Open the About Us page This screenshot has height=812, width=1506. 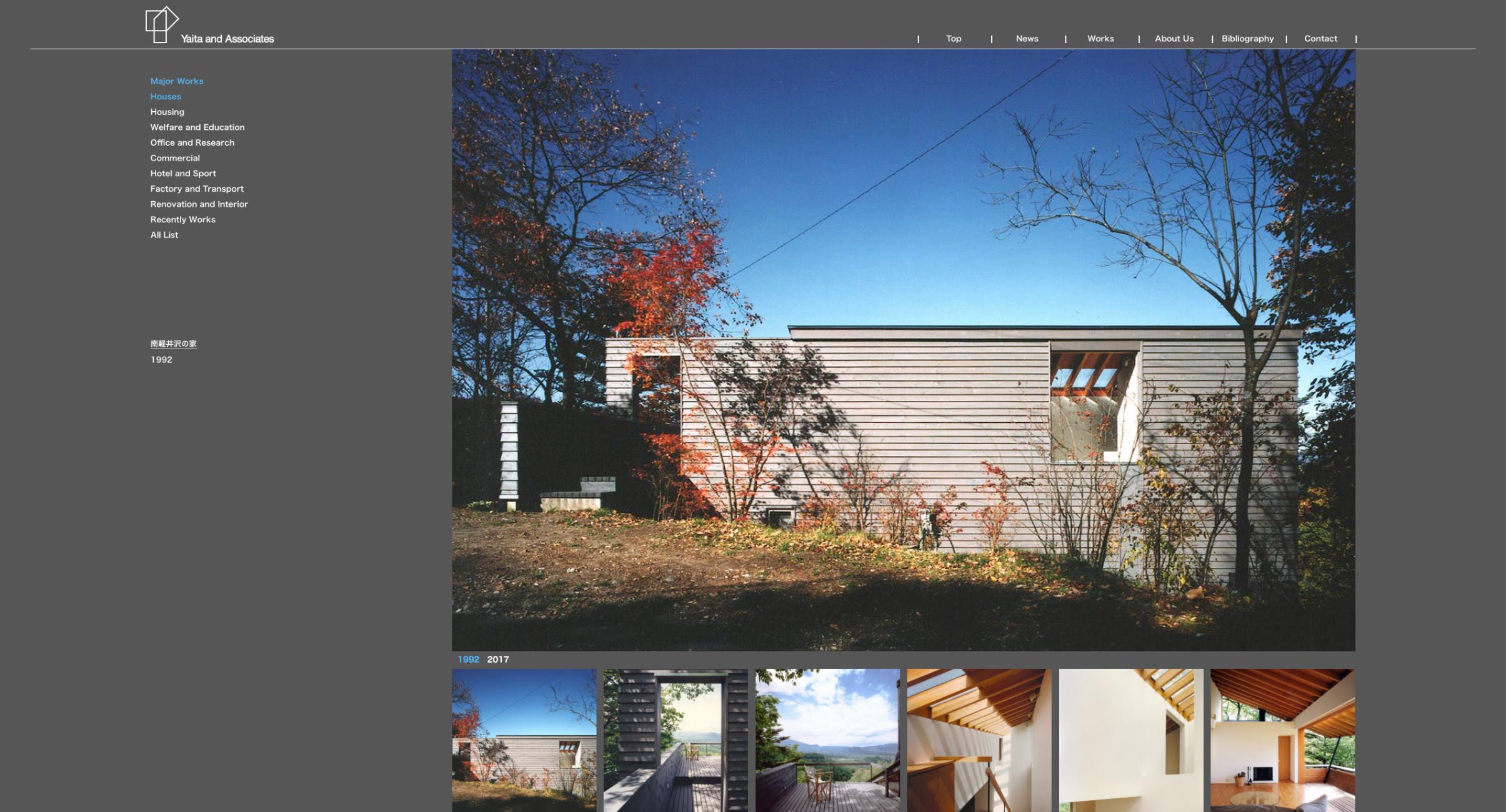pos(1174,39)
